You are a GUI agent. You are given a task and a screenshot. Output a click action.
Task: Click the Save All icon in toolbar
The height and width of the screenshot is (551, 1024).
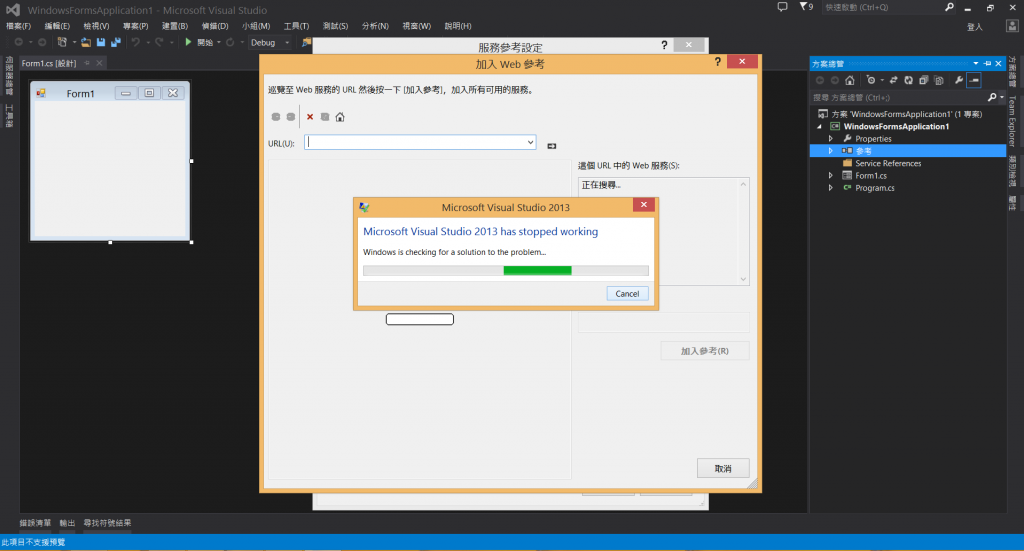(x=116, y=42)
